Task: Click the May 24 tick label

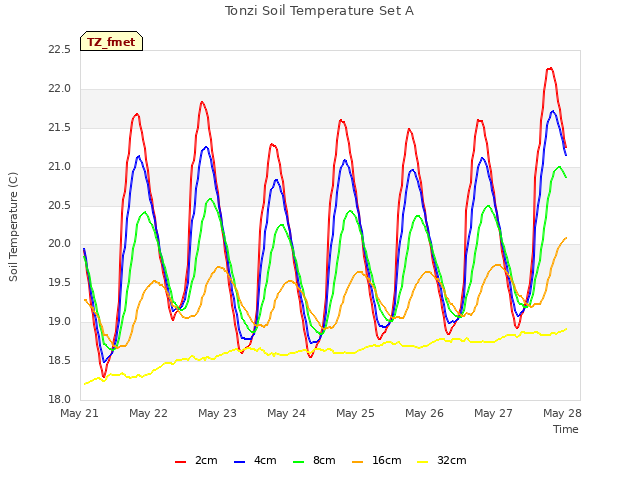Action: (286, 413)
